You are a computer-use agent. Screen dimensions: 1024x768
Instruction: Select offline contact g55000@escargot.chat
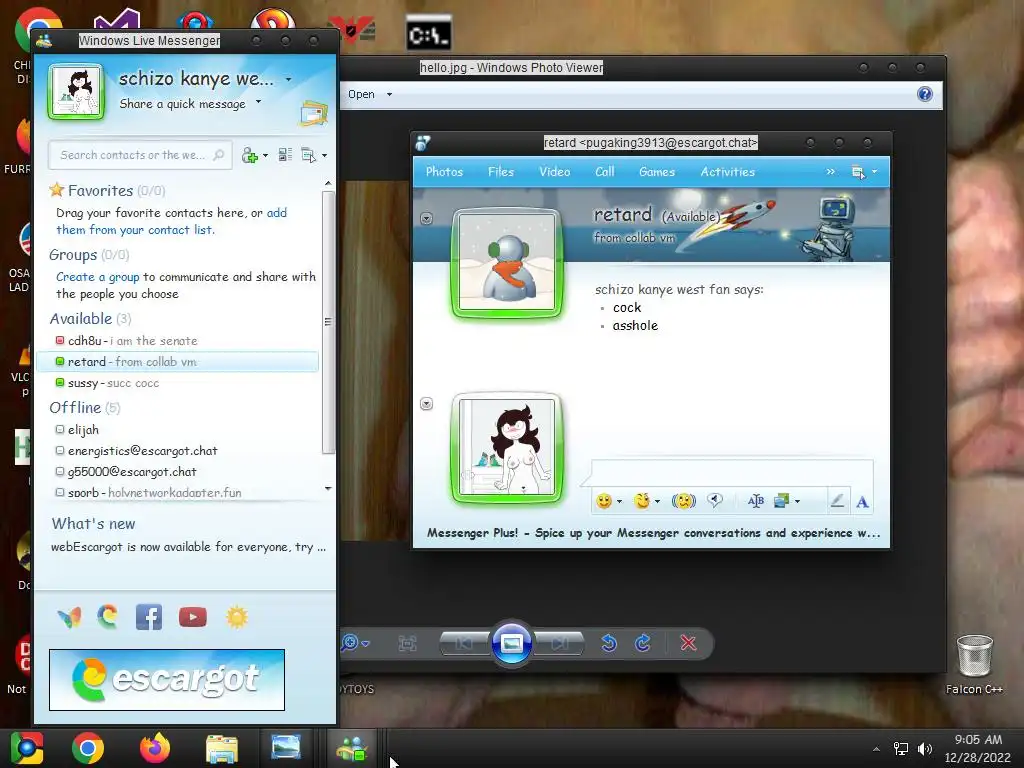pyautogui.click(x=177, y=472)
